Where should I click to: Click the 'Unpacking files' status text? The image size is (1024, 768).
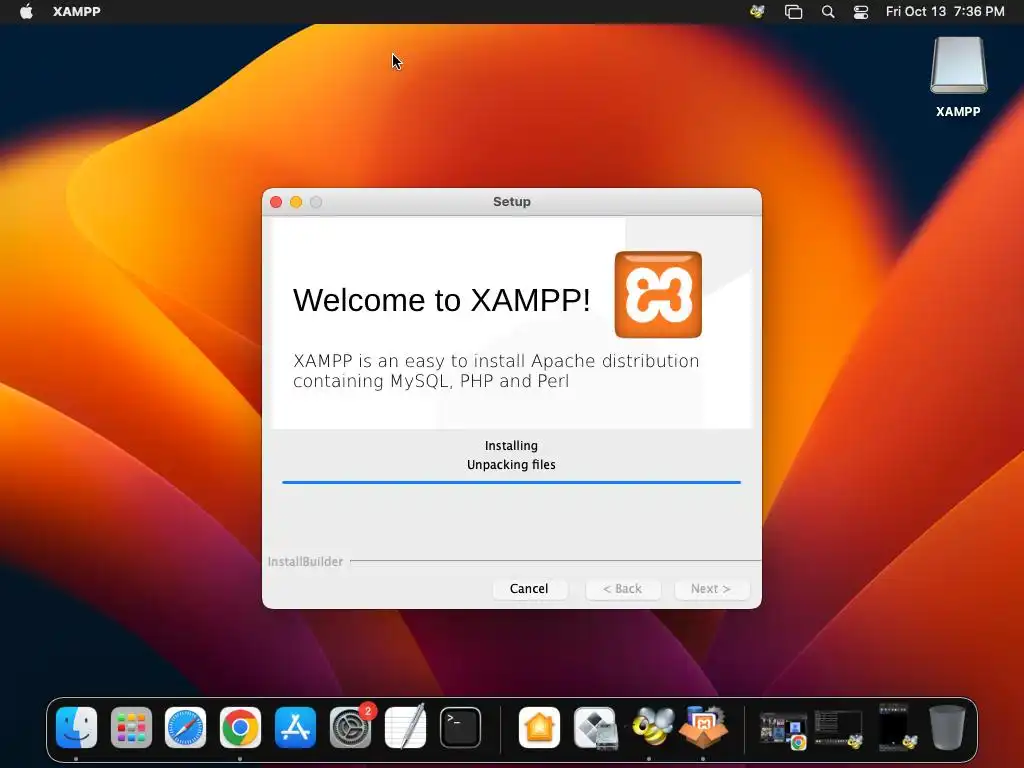coord(511,464)
